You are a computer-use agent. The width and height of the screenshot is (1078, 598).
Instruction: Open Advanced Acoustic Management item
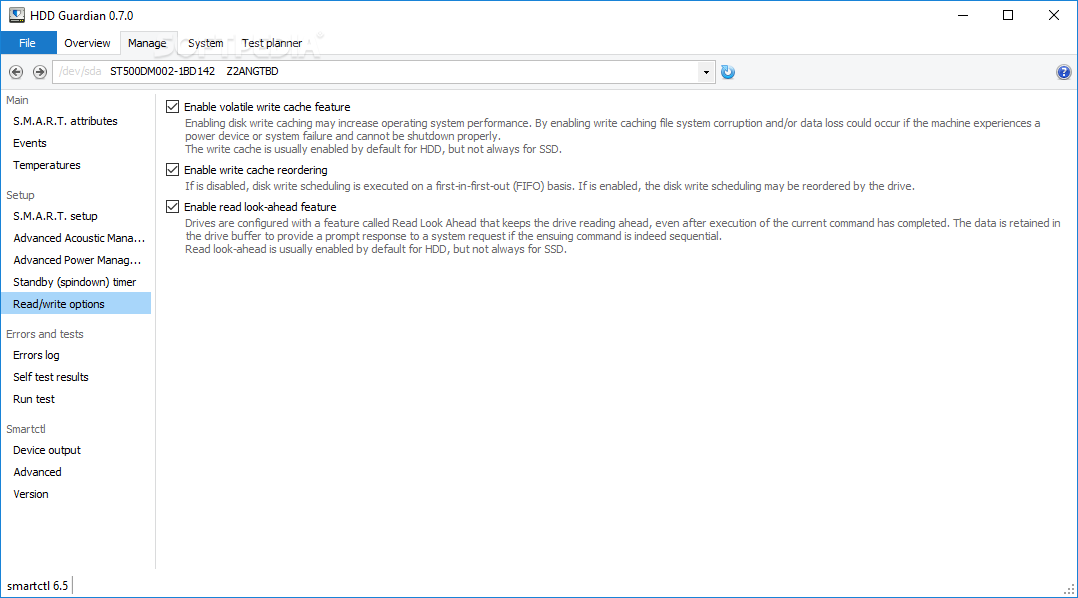tap(79, 238)
